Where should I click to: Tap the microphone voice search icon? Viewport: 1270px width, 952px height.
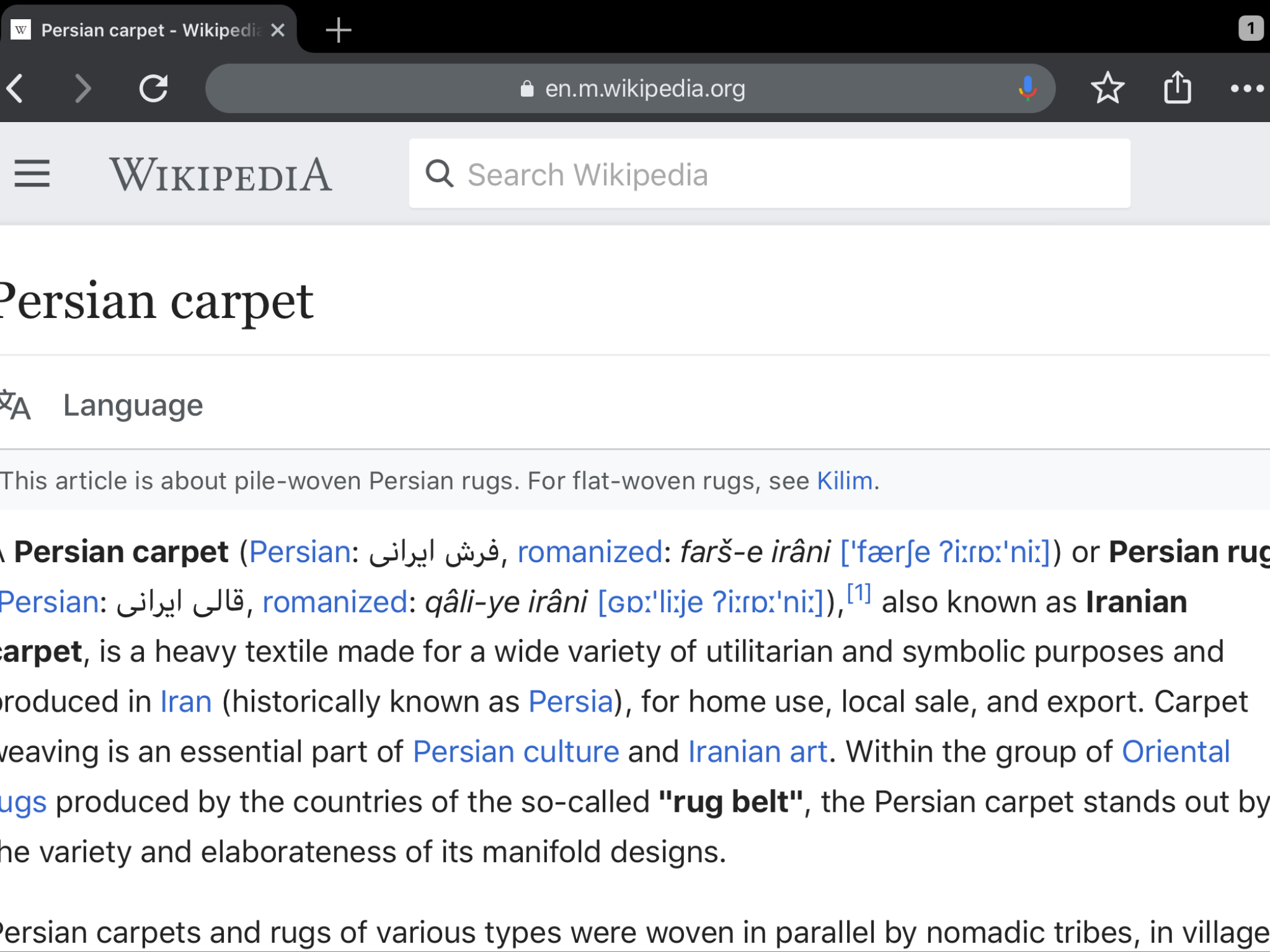(x=1027, y=89)
